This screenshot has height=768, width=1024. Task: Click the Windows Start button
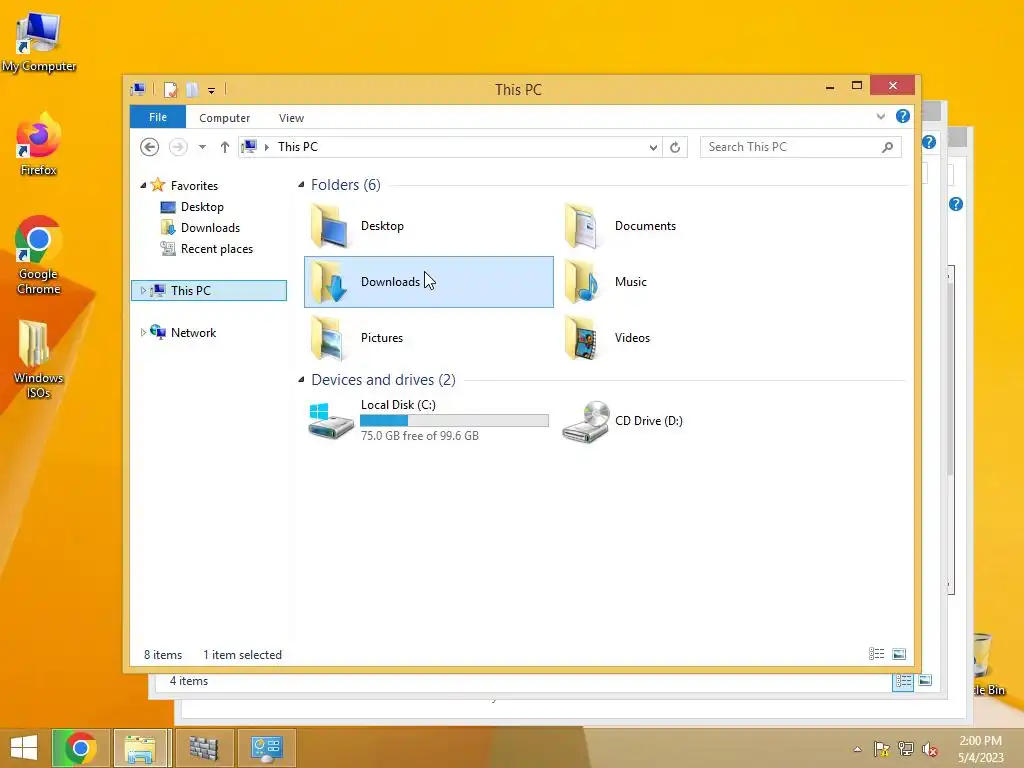click(24, 748)
